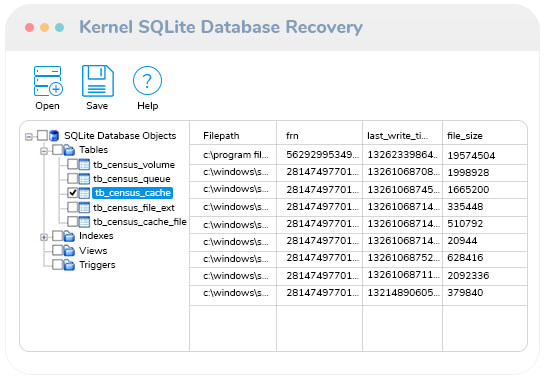Select the tb_census_volume tree label

point(134,165)
